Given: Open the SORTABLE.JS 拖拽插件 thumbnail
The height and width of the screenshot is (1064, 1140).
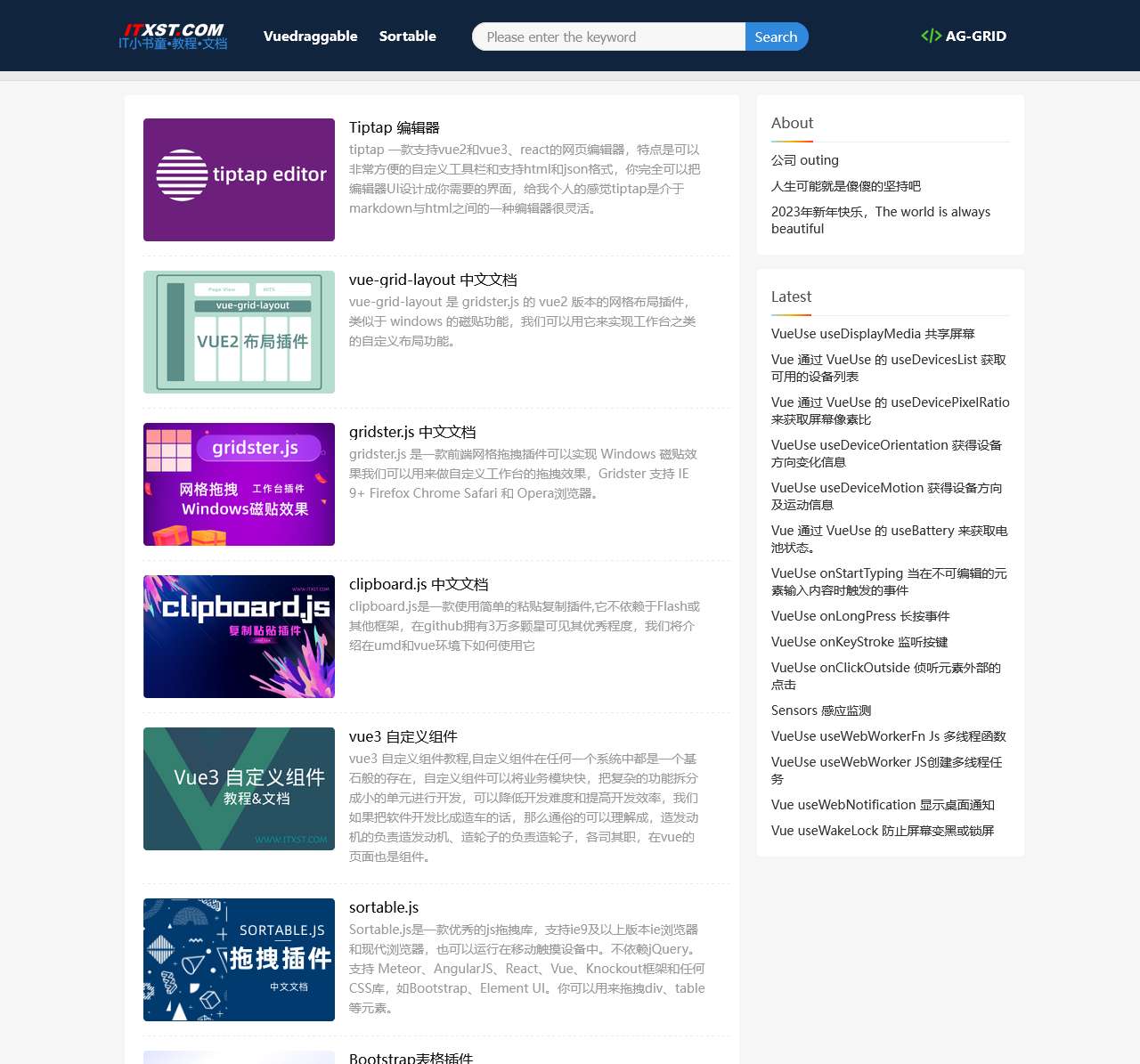Looking at the screenshot, I should click(x=239, y=960).
